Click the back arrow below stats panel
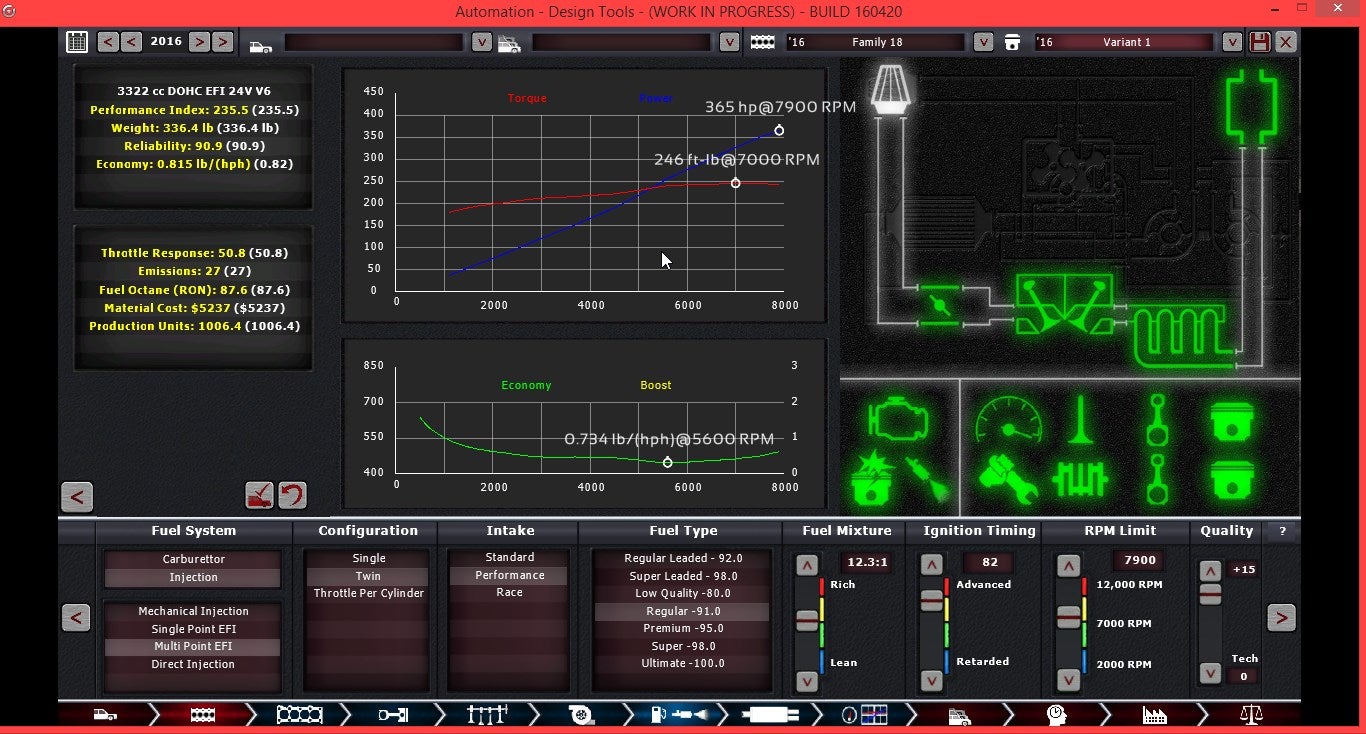Screen dimensions: 1366x734 pos(77,497)
